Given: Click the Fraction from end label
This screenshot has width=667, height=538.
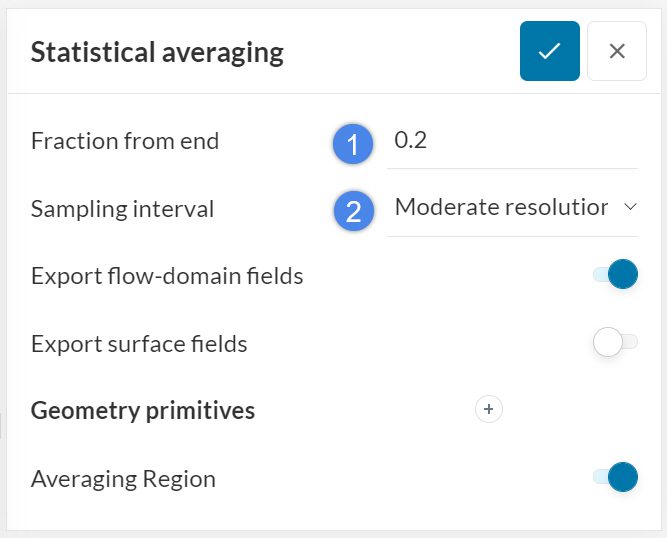Looking at the screenshot, I should click(x=125, y=141).
